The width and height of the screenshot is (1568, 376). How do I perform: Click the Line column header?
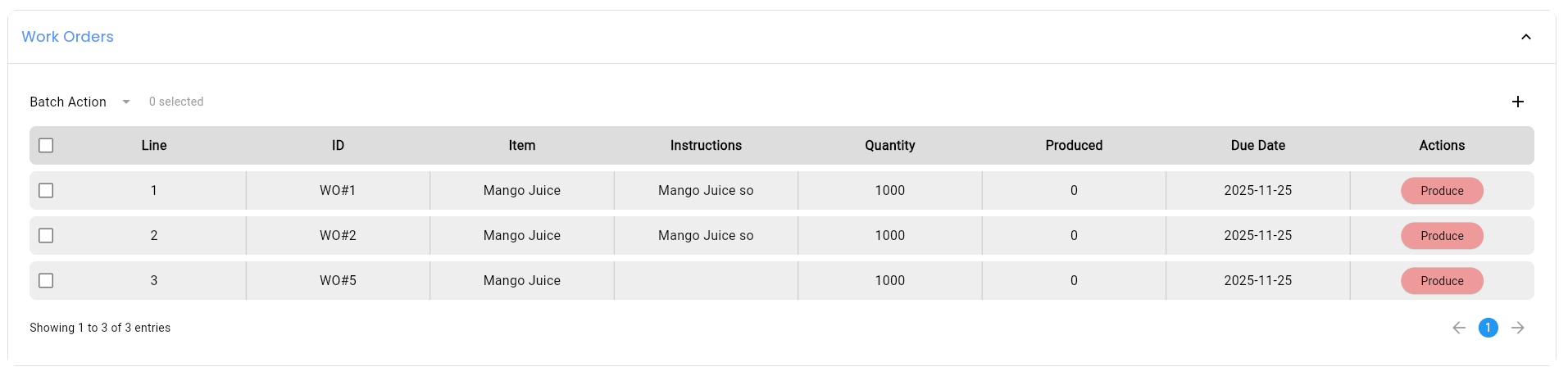pos(153,145)
